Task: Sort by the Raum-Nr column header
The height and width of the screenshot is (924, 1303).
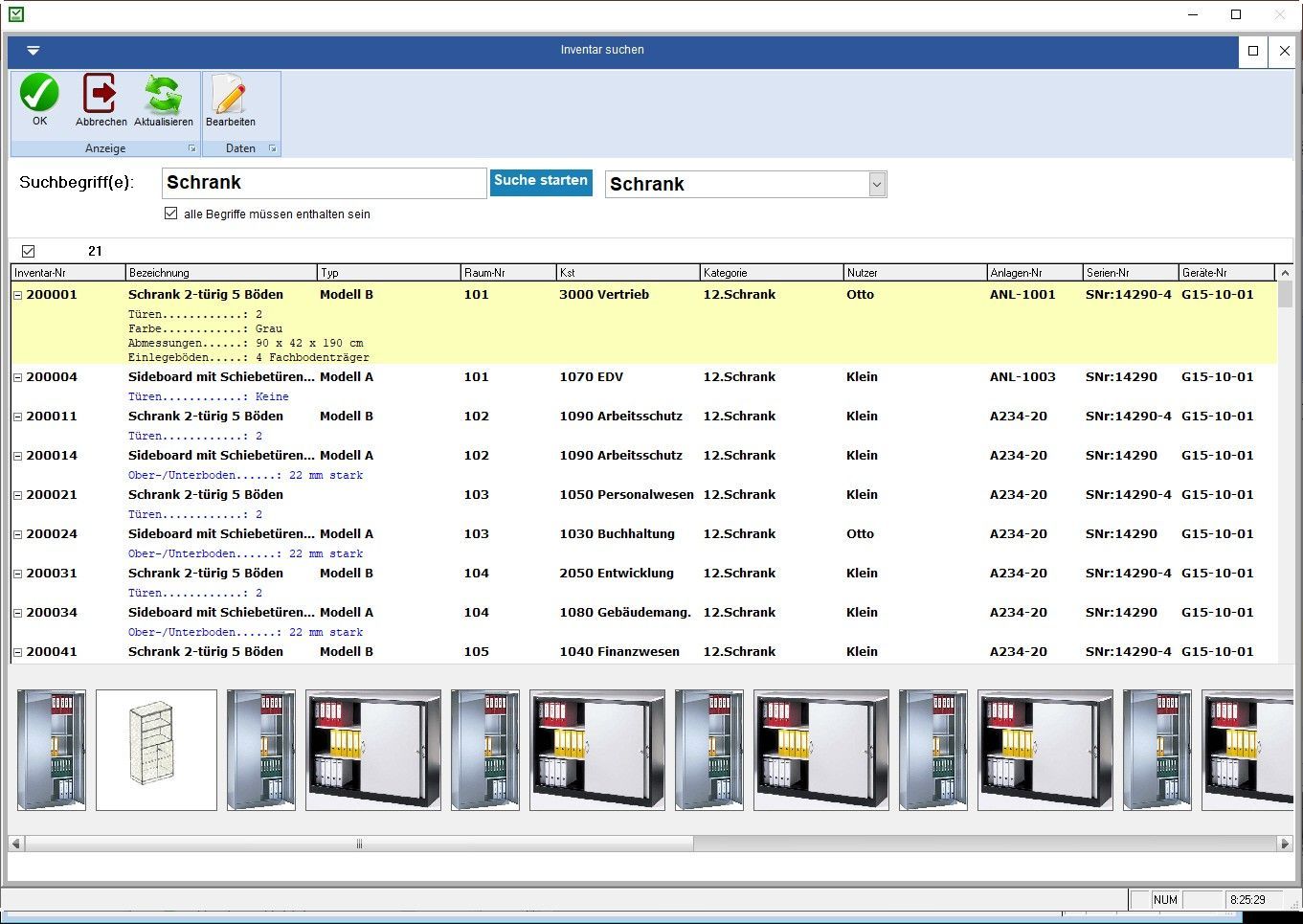Action: click(507, 273)
